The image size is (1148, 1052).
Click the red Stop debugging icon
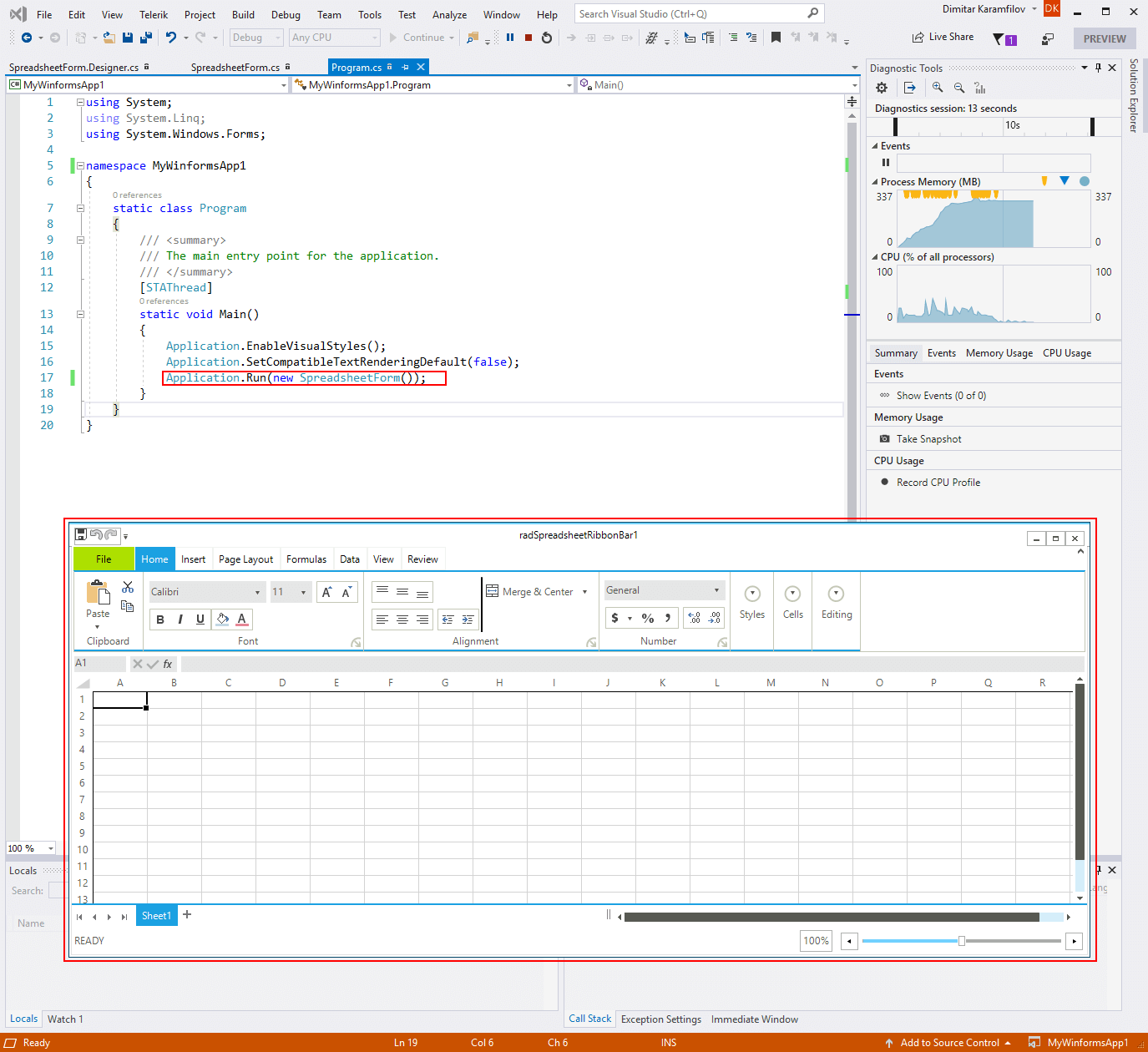point(528,38)
